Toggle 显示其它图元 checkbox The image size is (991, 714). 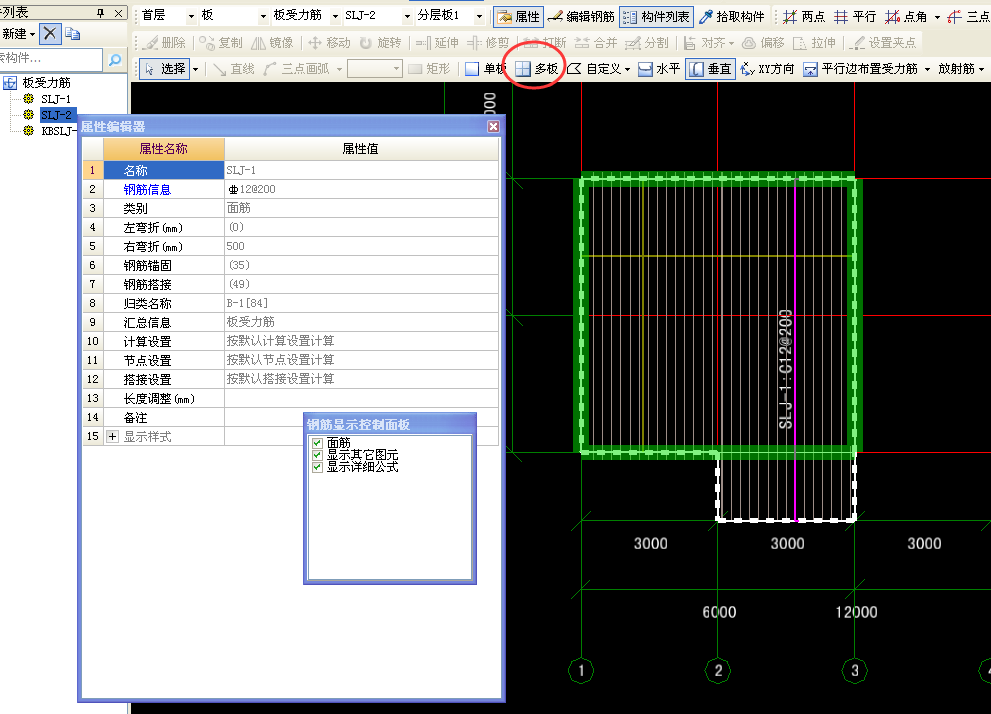click(x=317, y=455)
